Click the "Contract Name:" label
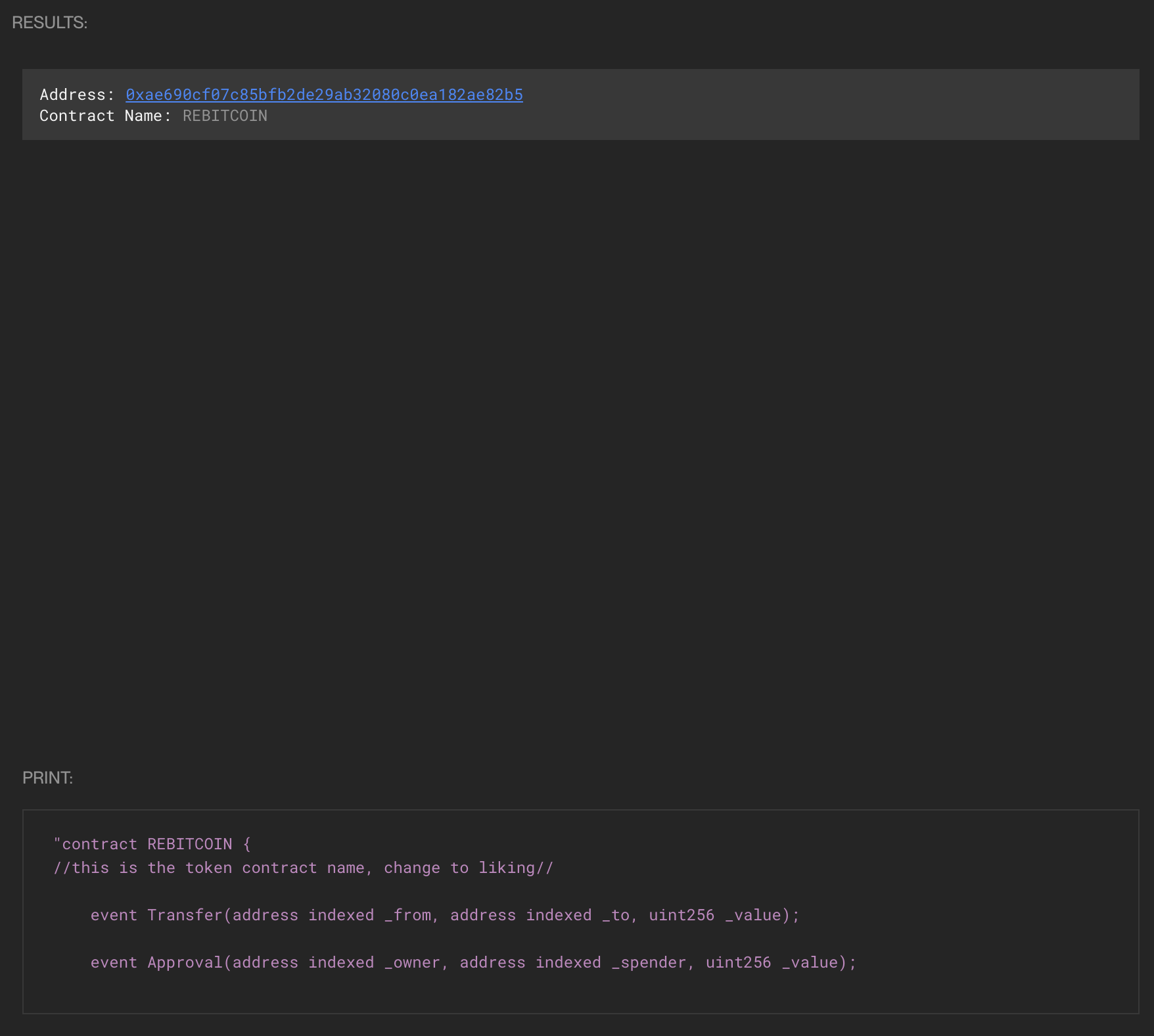 click(x=105, y=116)
